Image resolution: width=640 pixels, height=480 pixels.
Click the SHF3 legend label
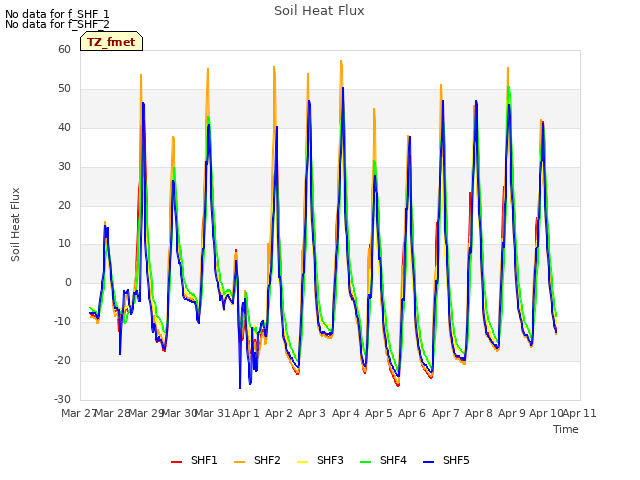[330, 460]
